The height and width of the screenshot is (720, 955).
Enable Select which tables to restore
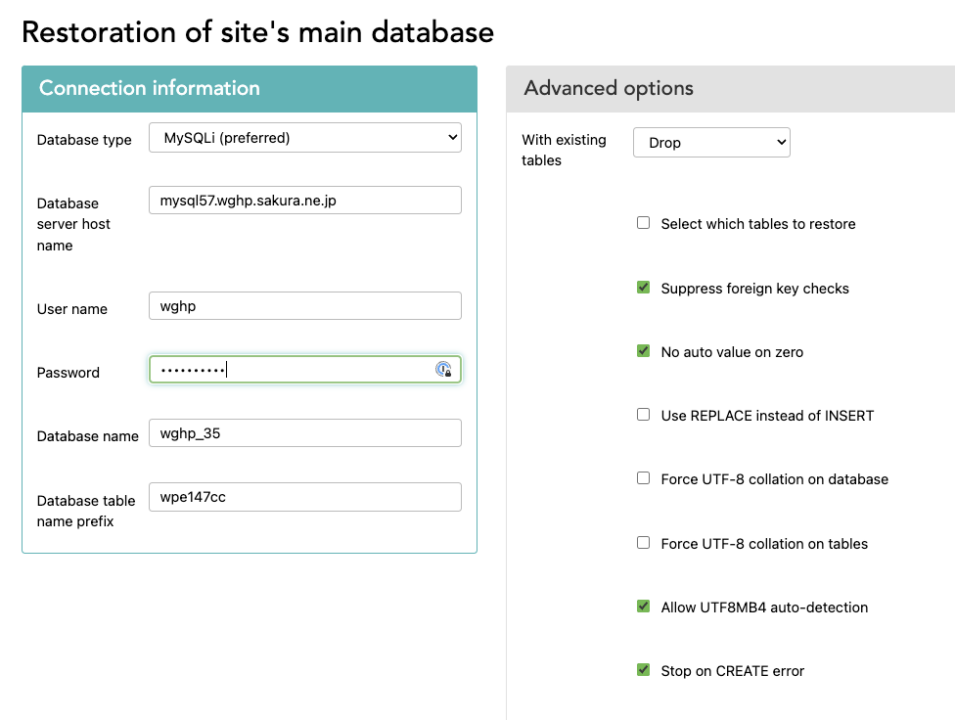coord(643,223)
